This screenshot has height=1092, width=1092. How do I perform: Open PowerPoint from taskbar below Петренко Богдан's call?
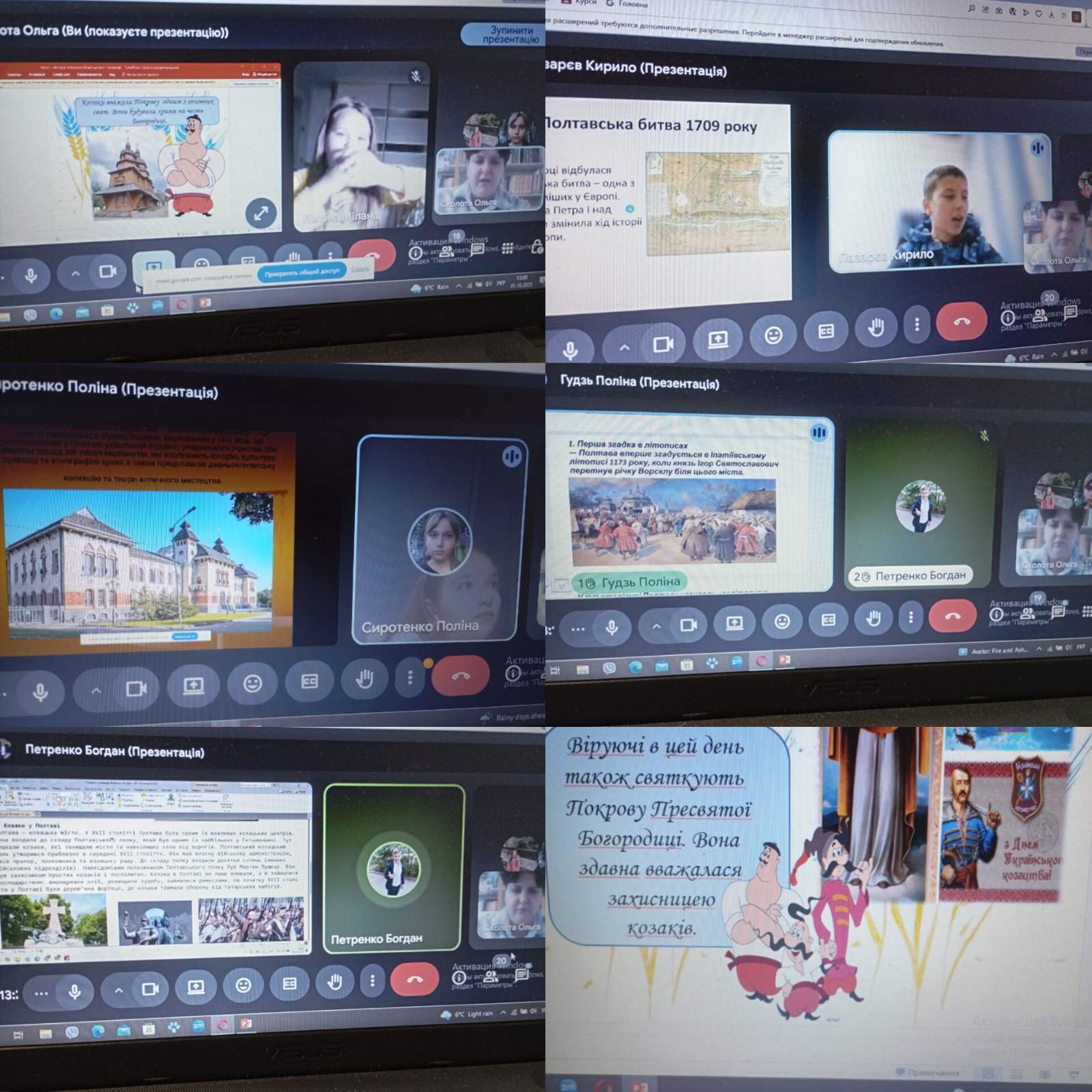click(246, 1024)
